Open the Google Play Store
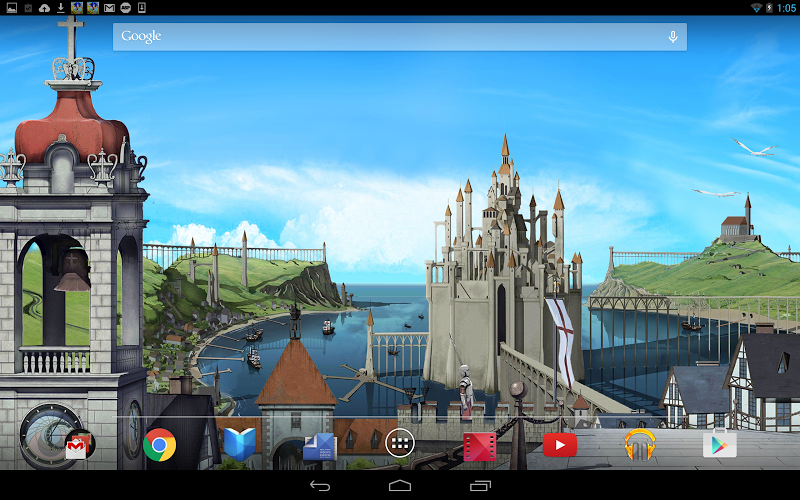This screenshot has width=800, height=500. coord(719,444)
